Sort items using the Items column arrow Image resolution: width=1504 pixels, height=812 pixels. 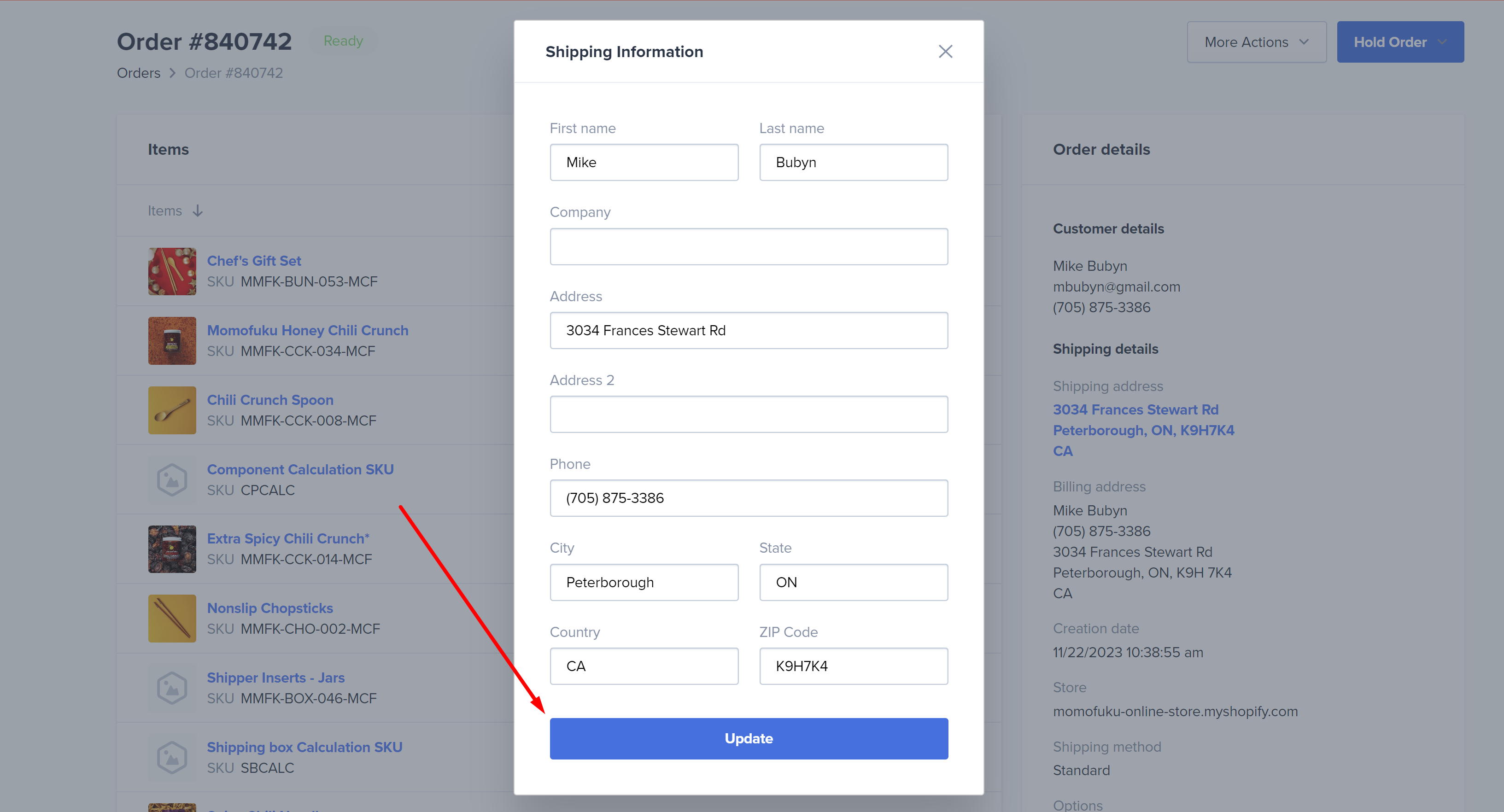pos(198,211)
